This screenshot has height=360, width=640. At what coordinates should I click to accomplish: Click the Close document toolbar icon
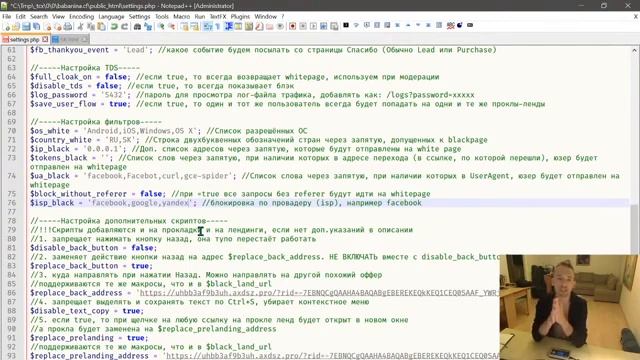48,26
